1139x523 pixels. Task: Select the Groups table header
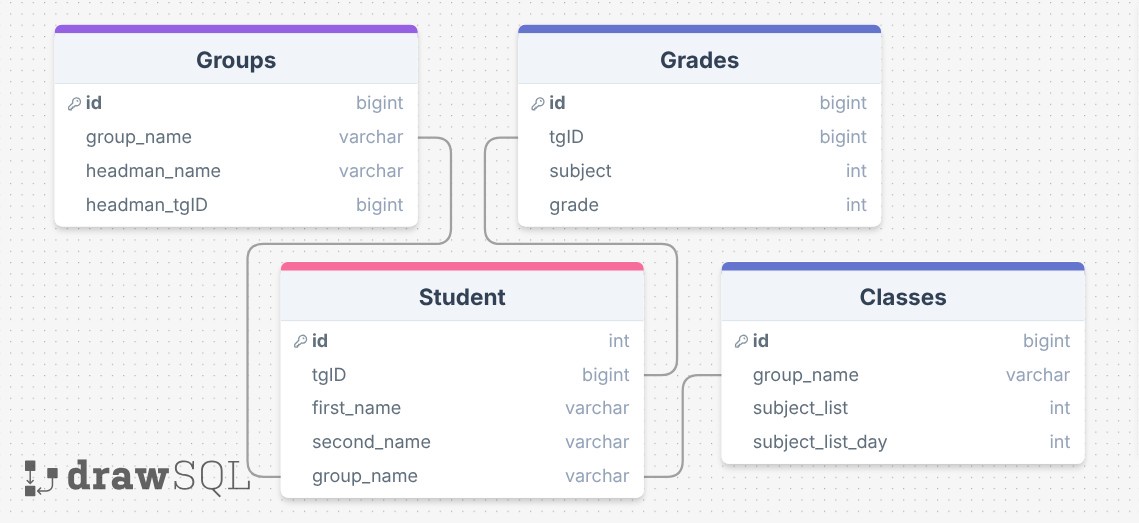click(x=236, y=60)
